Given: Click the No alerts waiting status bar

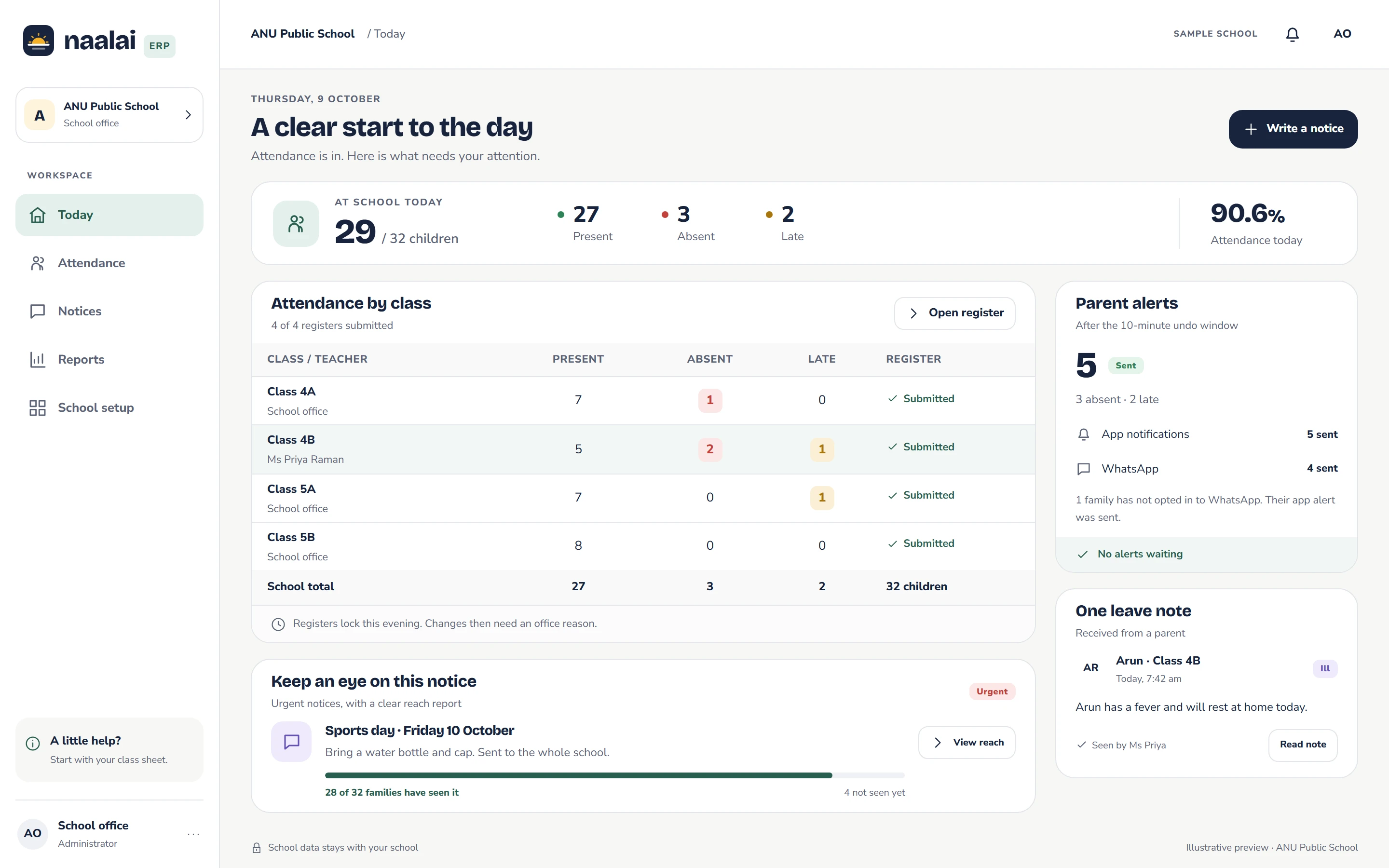Looking at the screenshot, I should pos(1207,555).
